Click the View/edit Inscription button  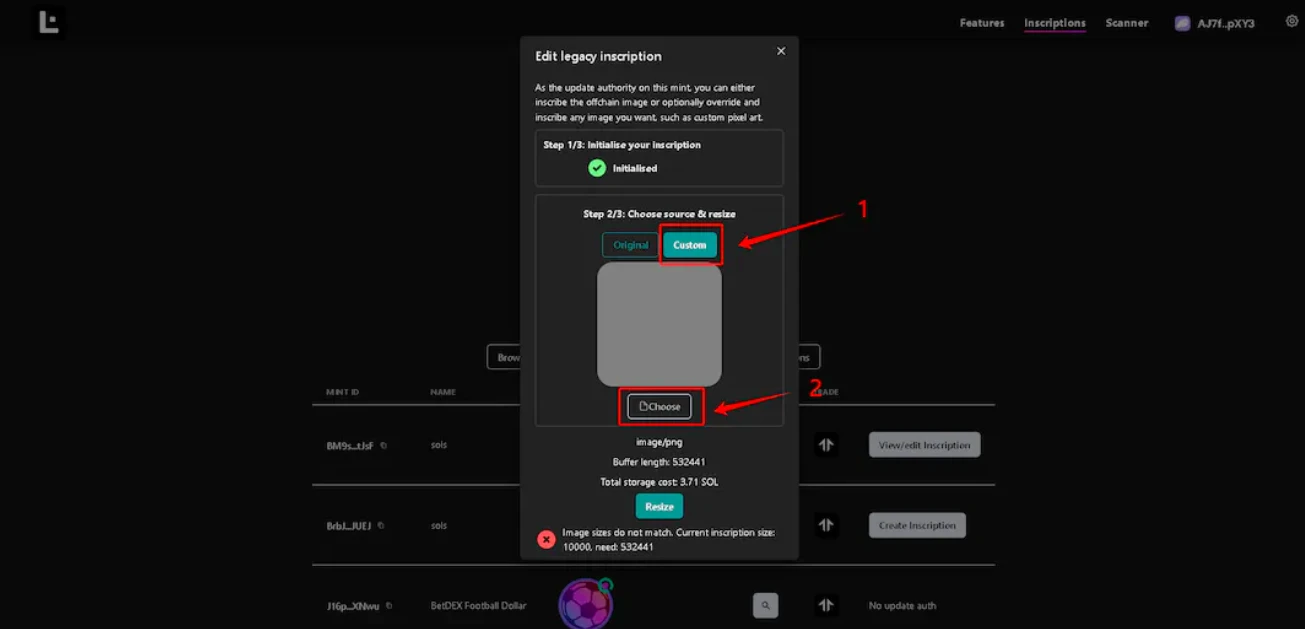pyautogui.click(x=924, y=445)
